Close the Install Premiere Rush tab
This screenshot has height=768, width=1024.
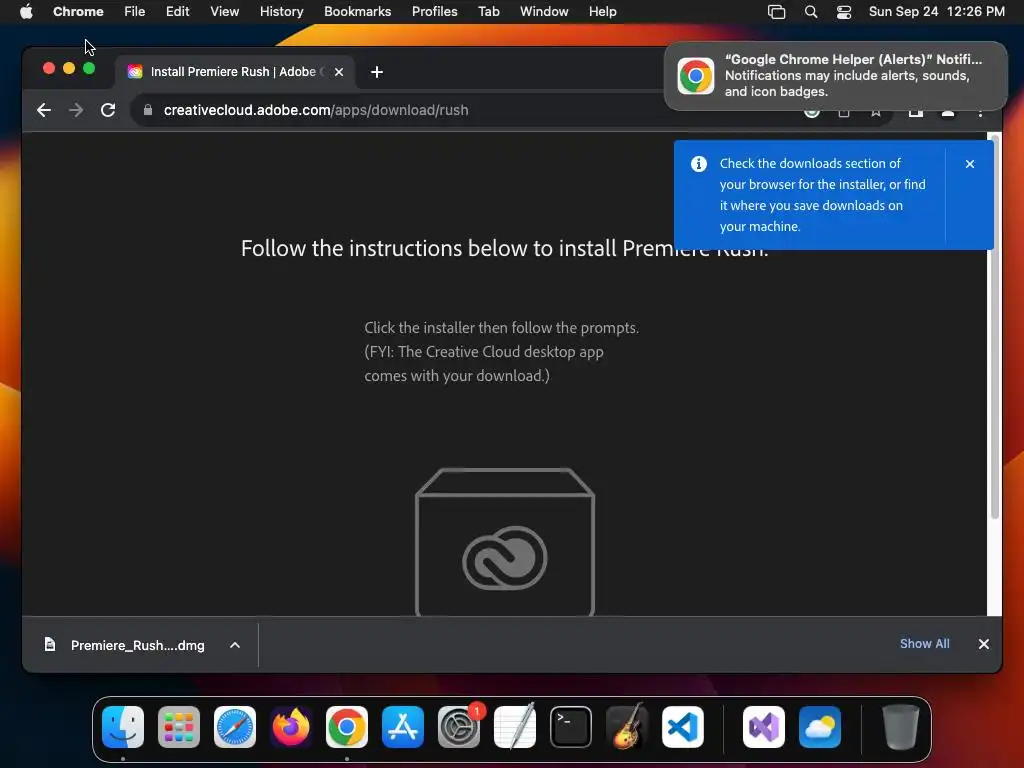(339, 72)
